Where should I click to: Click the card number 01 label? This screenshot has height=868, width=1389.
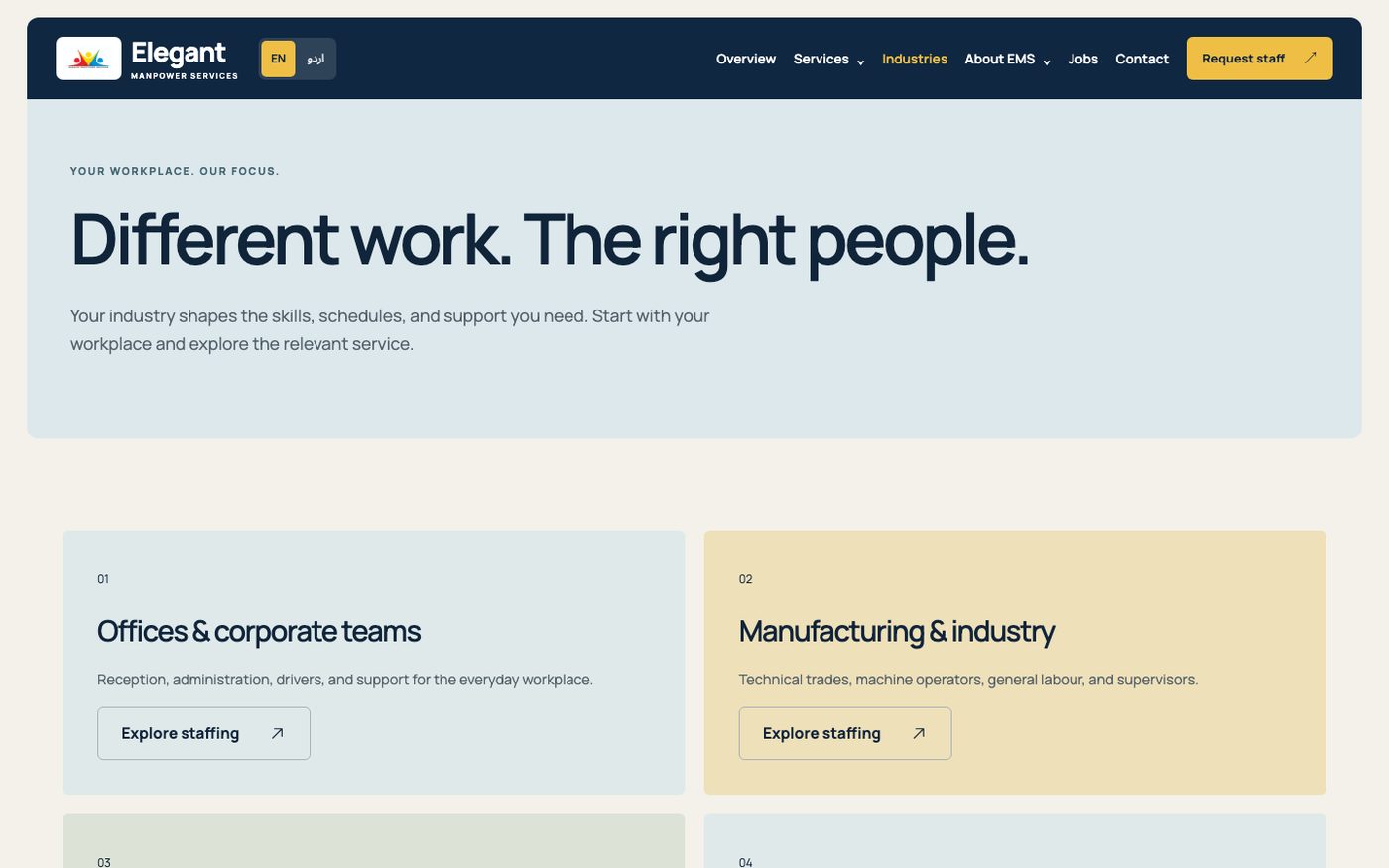103,579
